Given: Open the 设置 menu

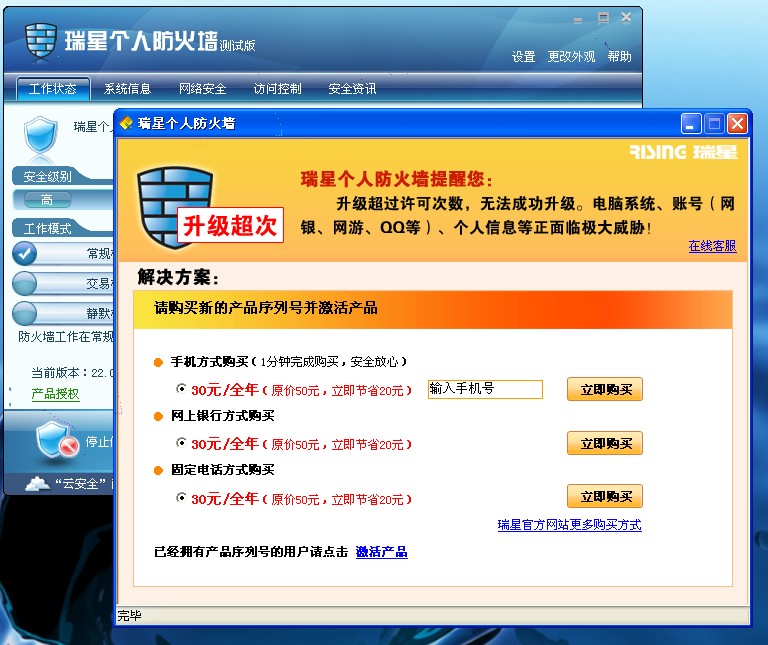Looking at the screenshot, I should point(523,57).
